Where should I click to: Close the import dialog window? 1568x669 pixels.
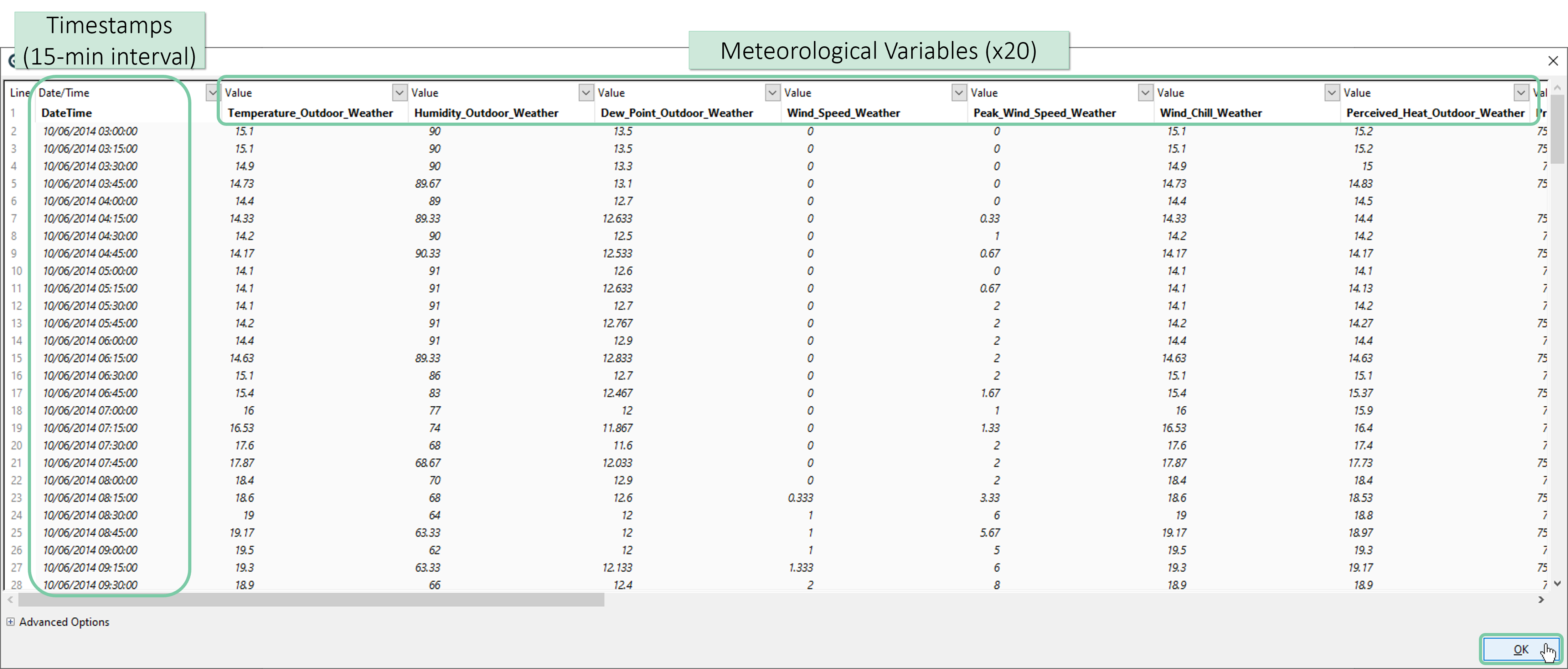click(x=1553, y=61)
